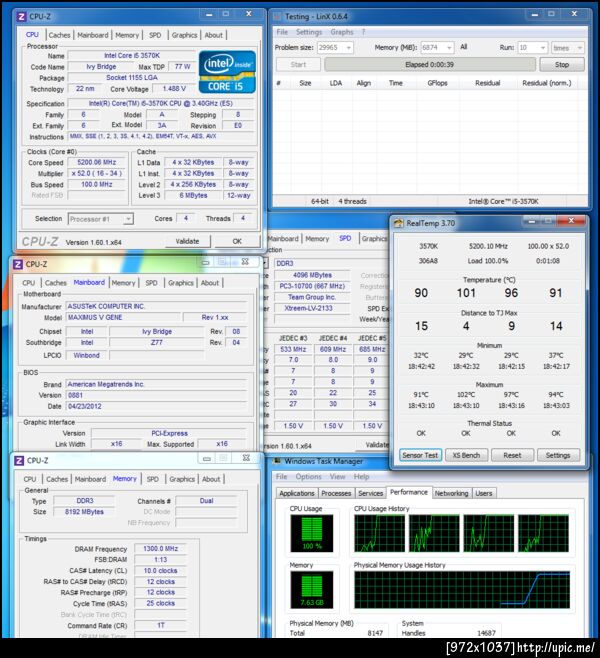Open the slot selection dropdown in the SPD window
The image size is (600, 658).
point(265,264)
